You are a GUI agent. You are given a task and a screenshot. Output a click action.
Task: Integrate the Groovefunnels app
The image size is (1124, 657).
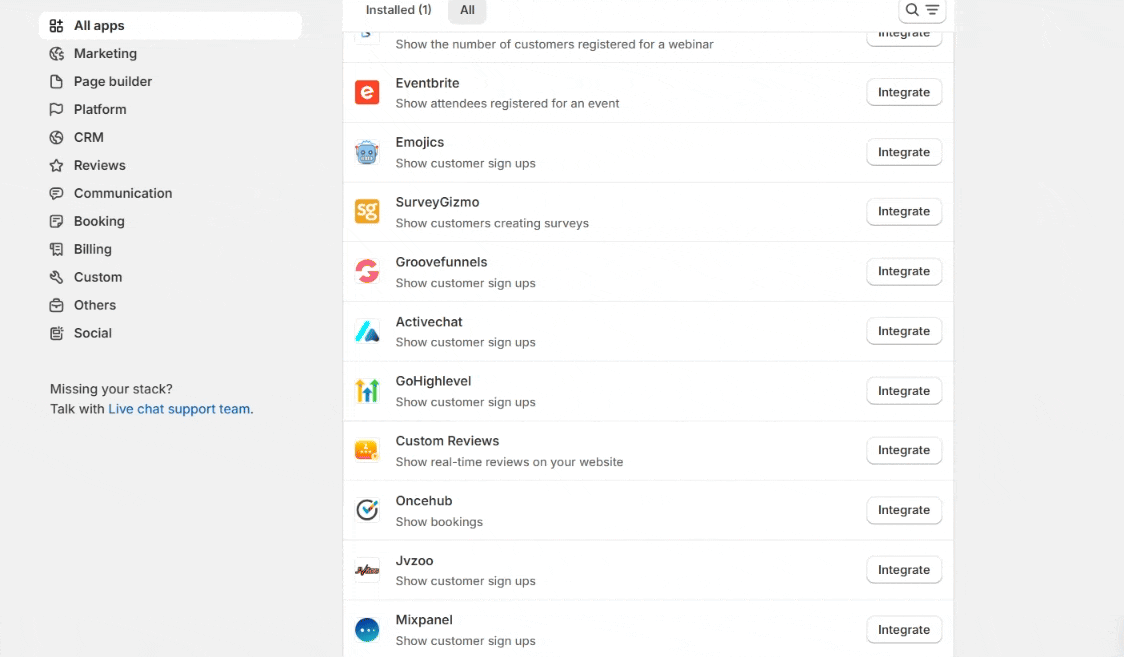[904, 272]
